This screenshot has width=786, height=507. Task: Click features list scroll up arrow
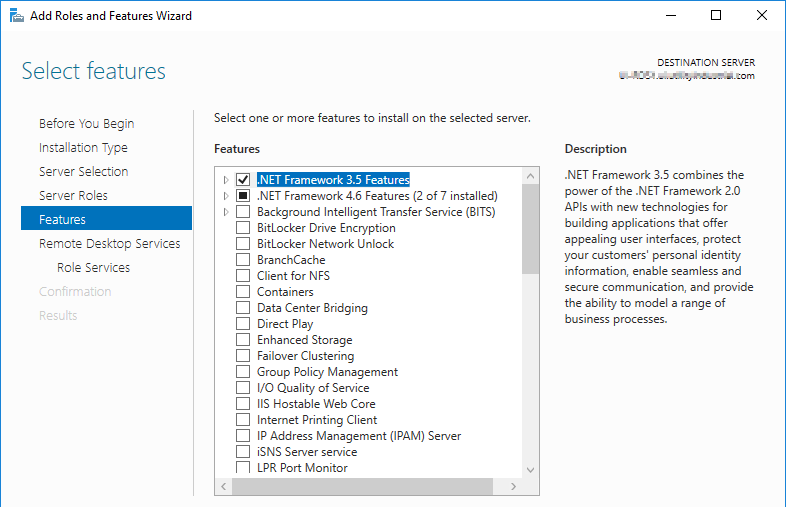pos(530,176)
